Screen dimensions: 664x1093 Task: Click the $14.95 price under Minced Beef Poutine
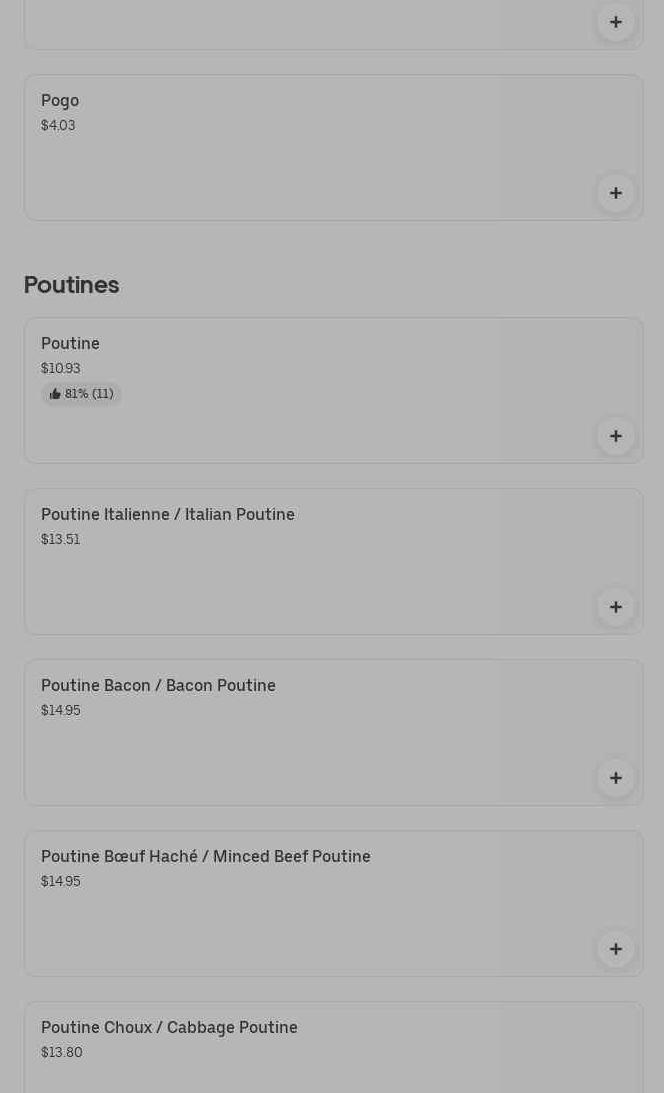point(60,882)
